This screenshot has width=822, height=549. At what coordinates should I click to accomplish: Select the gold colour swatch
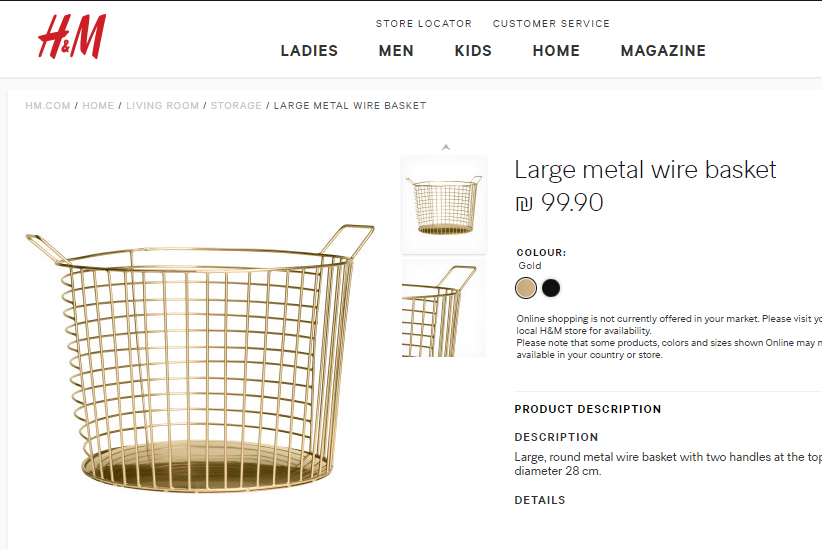click(x=526, y=288)
